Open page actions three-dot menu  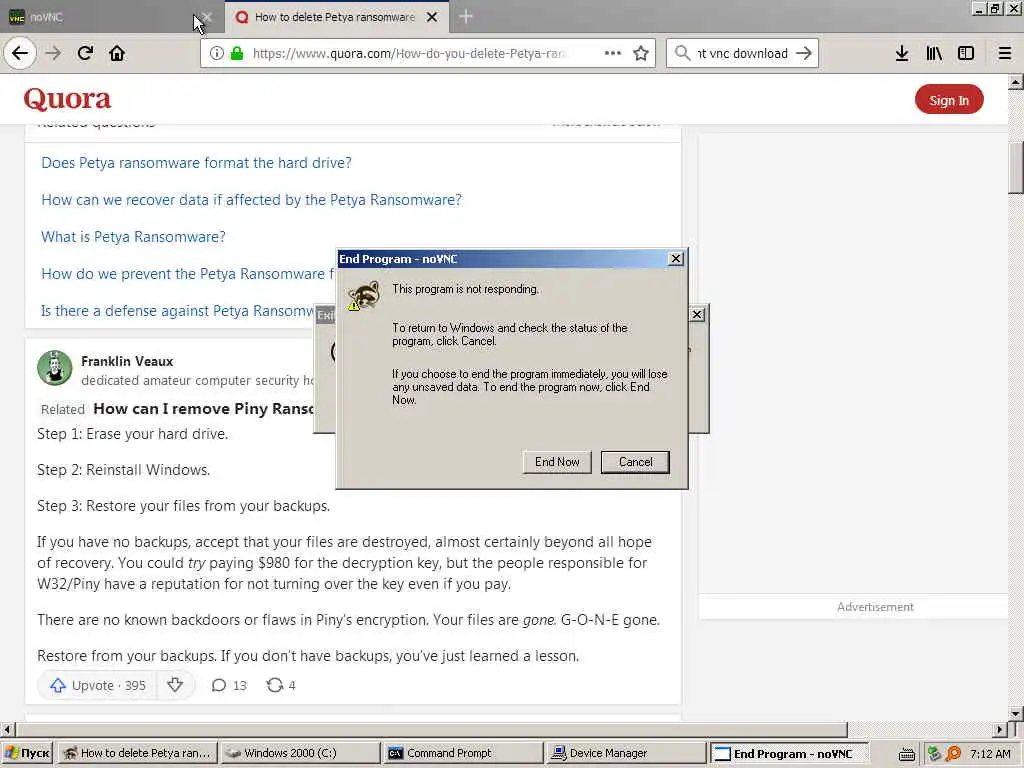(x=613, y=53)
